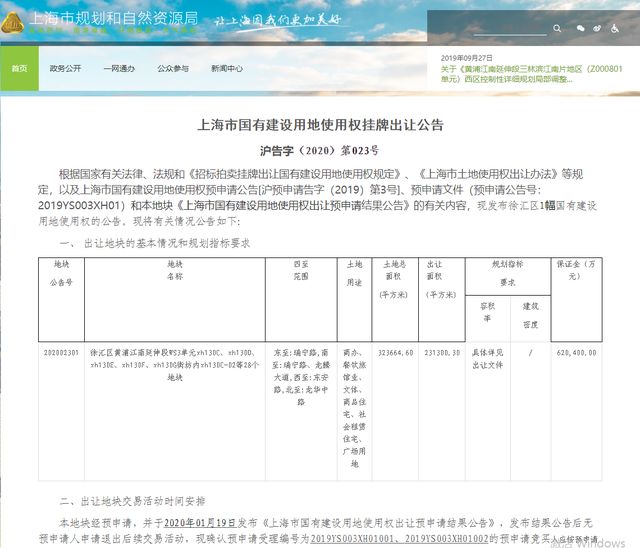The height and width of the screenshot is (548, 640).
Task: Click the 保证金 amount 628,400.00 cell
Action: click(596, 351)
